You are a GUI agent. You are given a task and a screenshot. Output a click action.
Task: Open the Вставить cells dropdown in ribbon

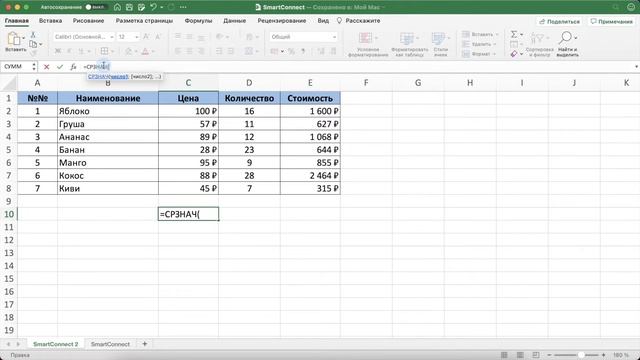[x=480, y=34]
